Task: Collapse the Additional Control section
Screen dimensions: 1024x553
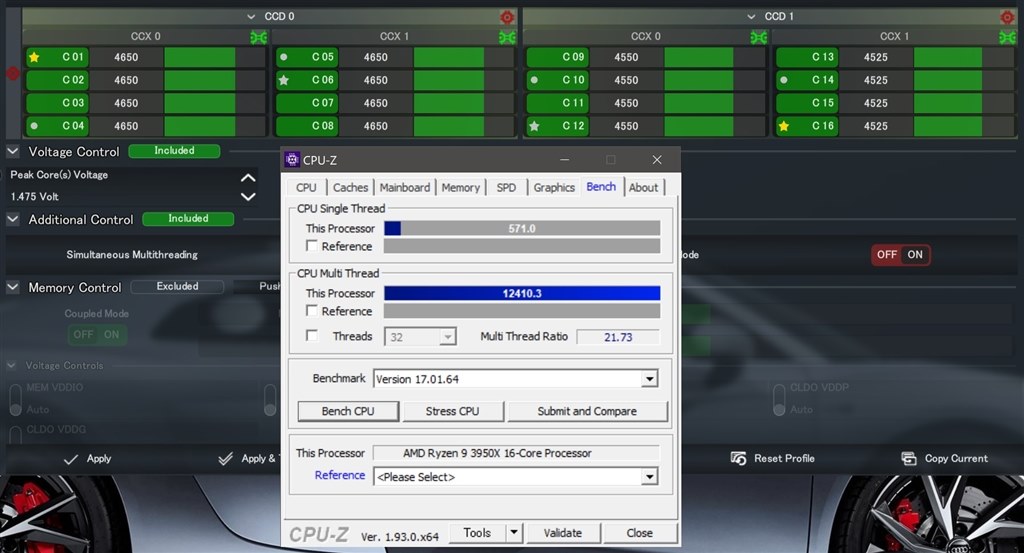Action: [x=12, y=219]
